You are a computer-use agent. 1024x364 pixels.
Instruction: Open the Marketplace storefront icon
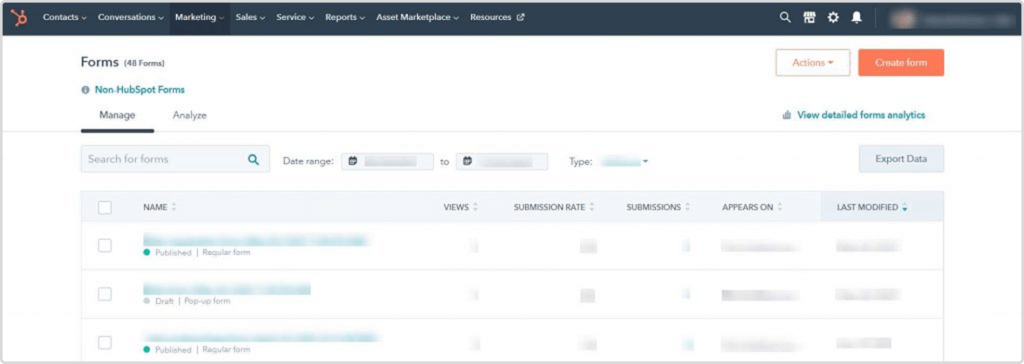(x=809, y=18)
